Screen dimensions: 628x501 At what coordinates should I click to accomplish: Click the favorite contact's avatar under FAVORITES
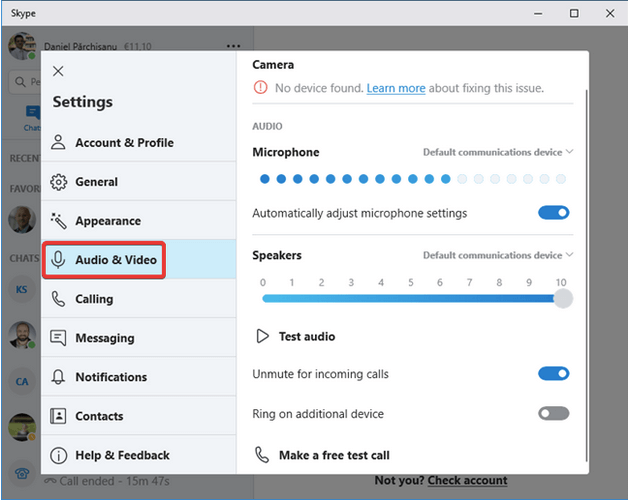pos(22,219)
